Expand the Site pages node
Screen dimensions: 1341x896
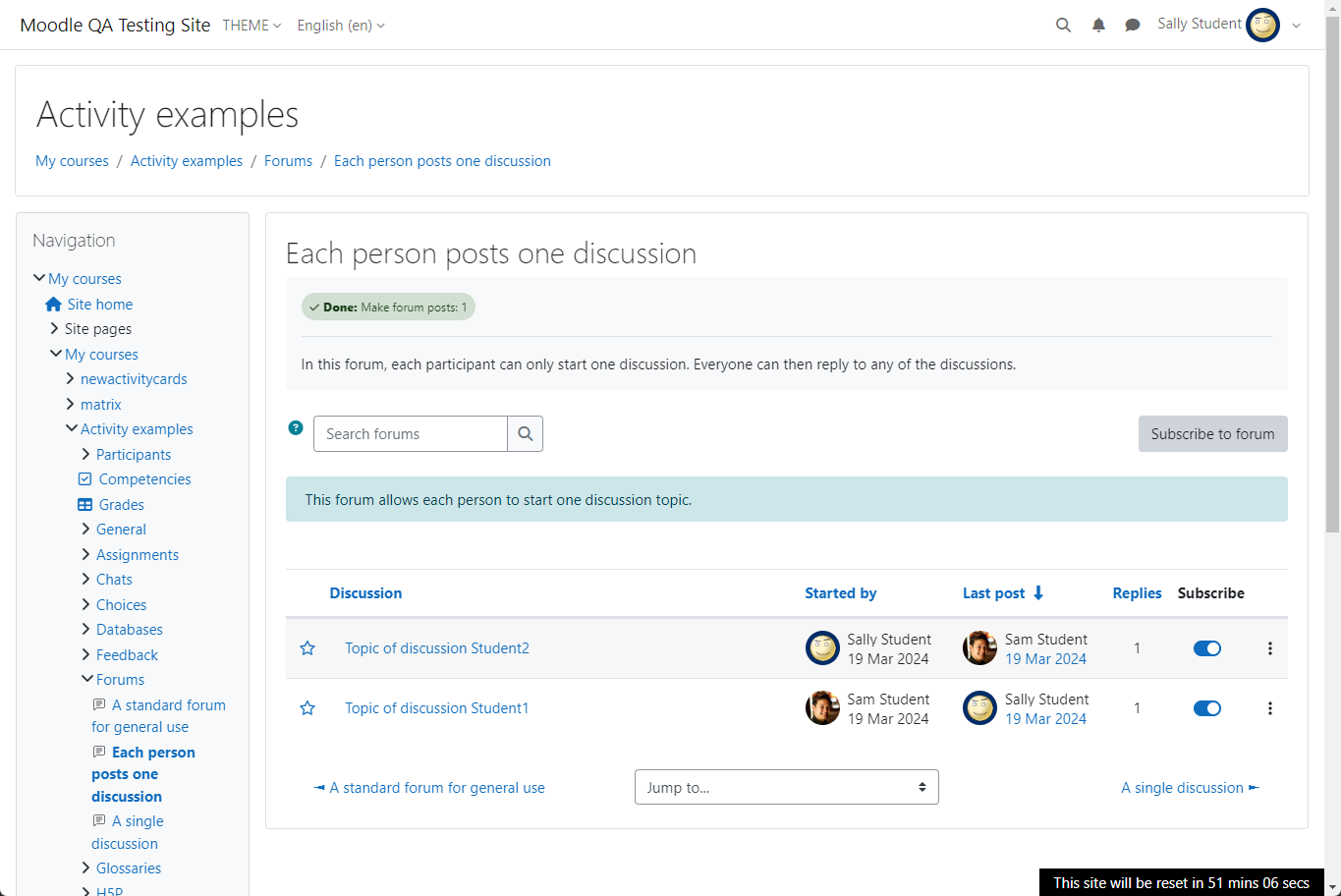point(54,329)
